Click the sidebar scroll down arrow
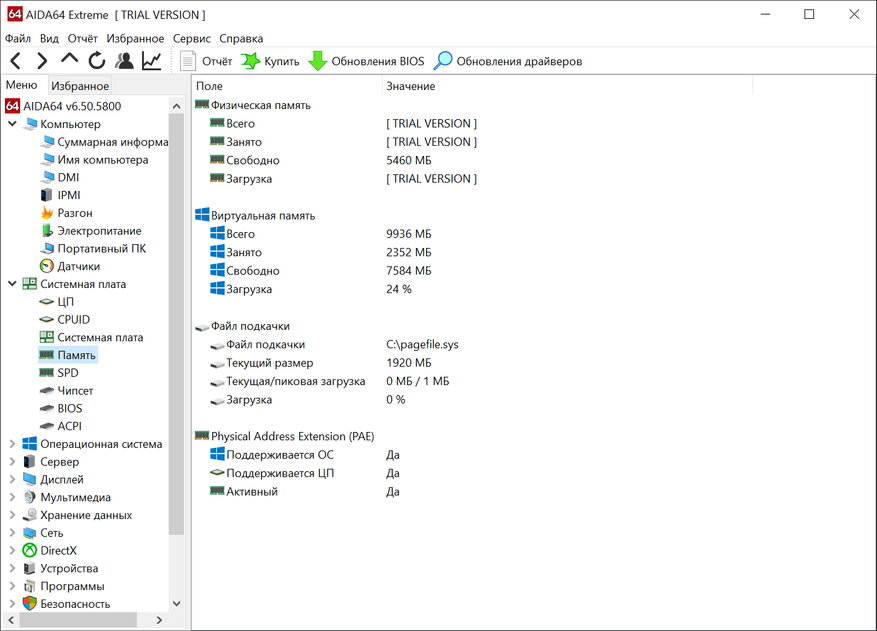 (176, 603)
